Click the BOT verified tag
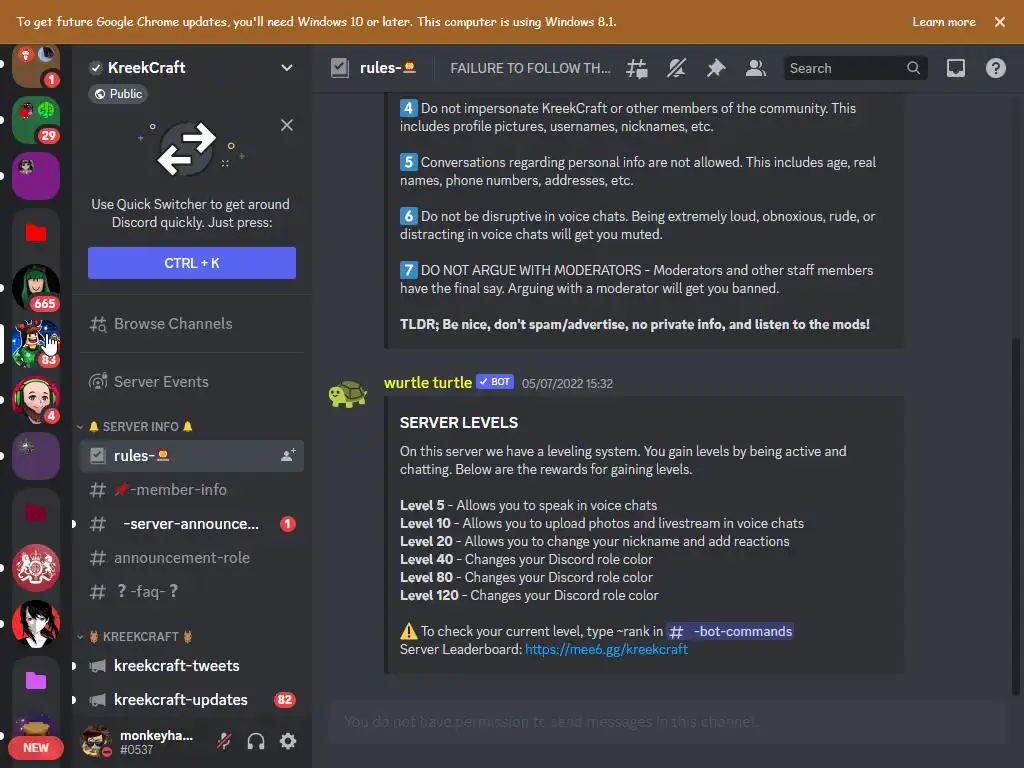The image size is (1024, 768). pyautogui.click(x=495, y=382)
